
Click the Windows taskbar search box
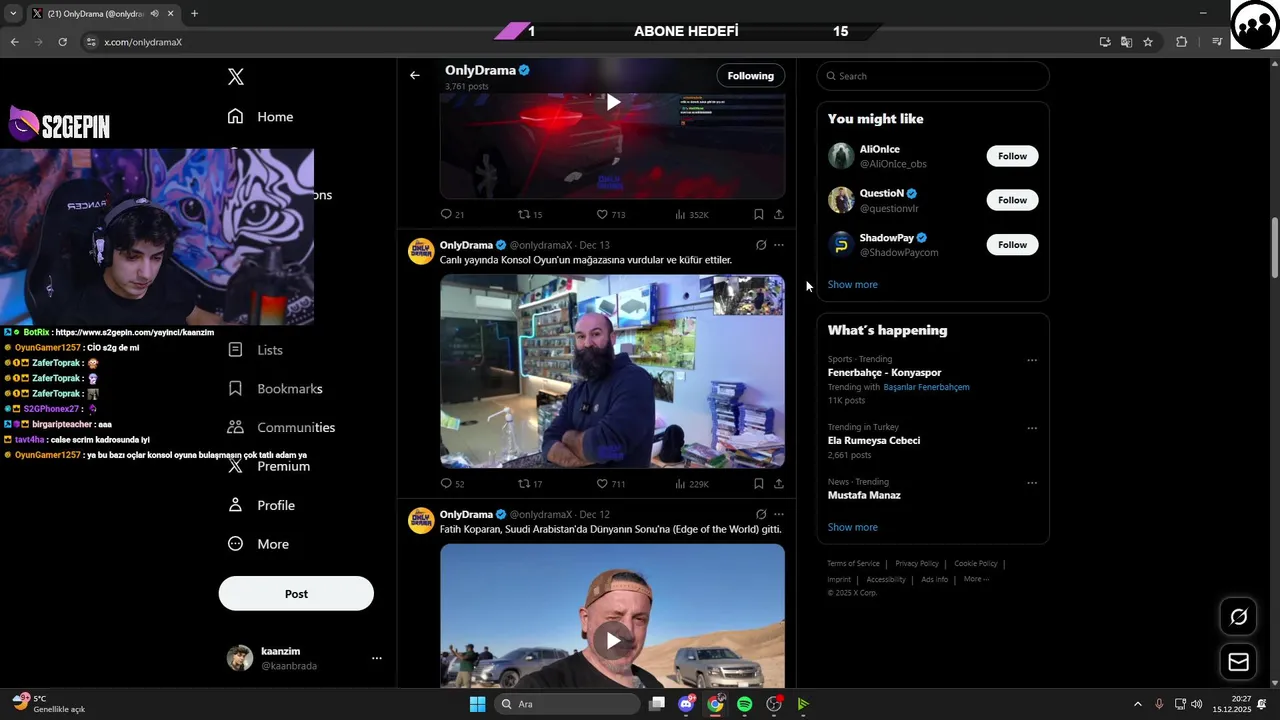coord(568,704)
